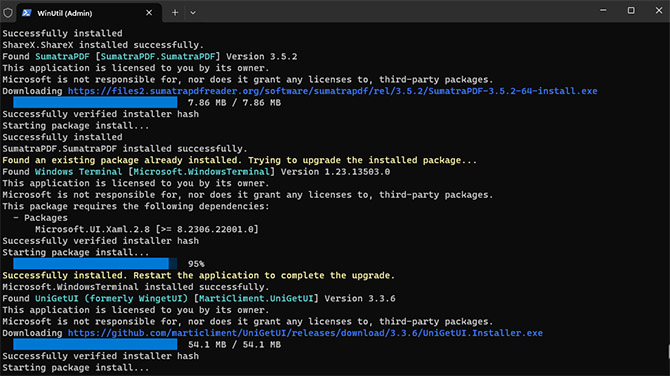
Task: Click the "Microsoft.WindowsTerminal" package ID
Action: point(202,172)
